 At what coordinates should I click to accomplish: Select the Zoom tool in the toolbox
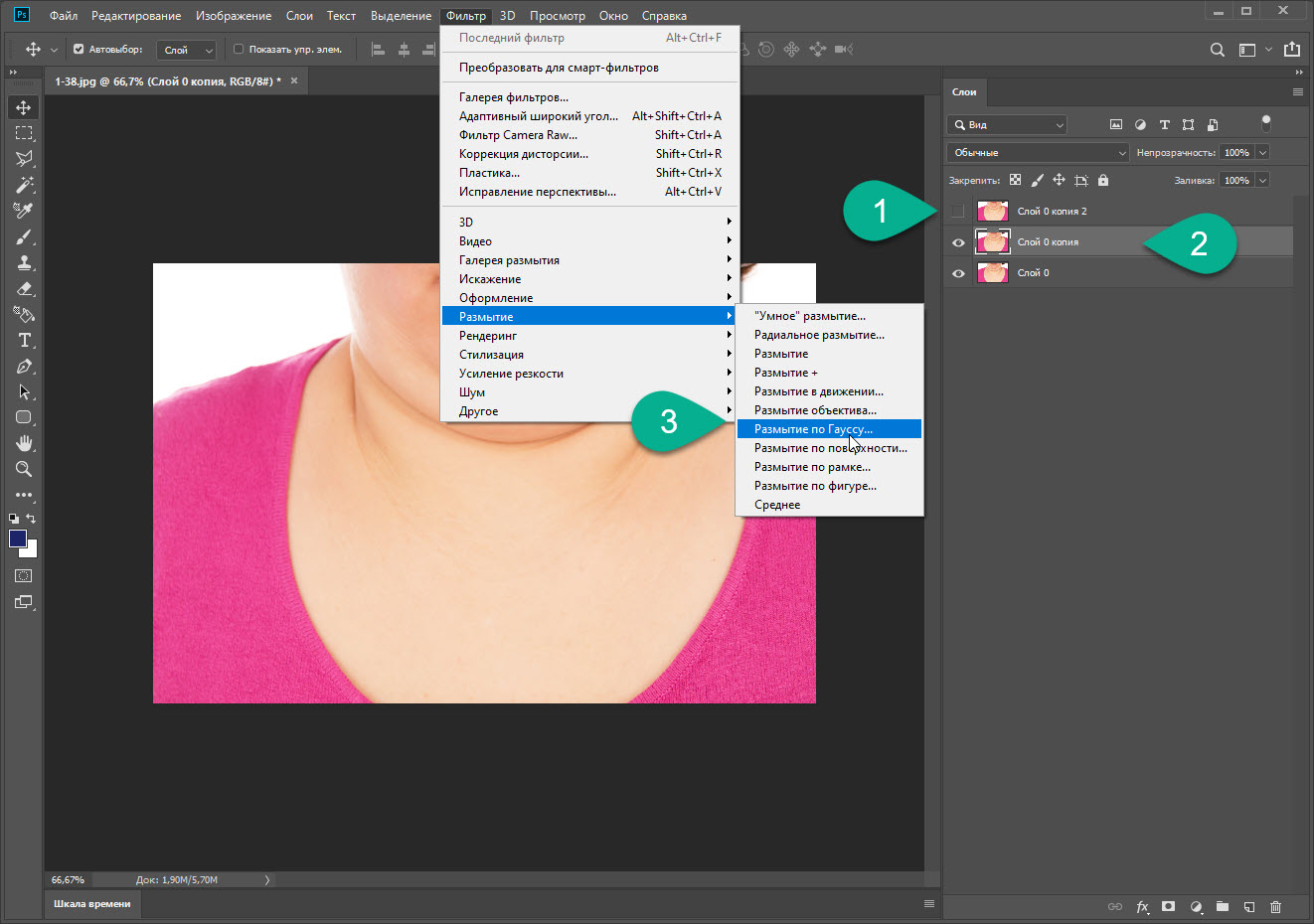point(24,469)
